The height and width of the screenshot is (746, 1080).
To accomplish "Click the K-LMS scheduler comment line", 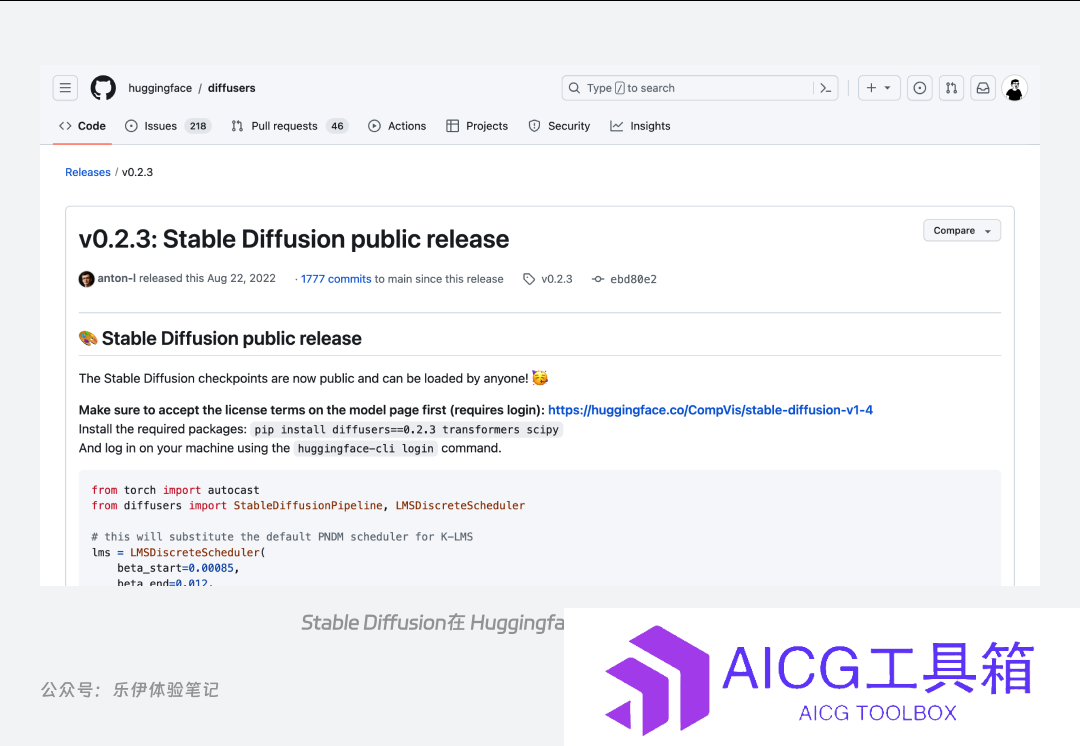I will tap(282, 537).
